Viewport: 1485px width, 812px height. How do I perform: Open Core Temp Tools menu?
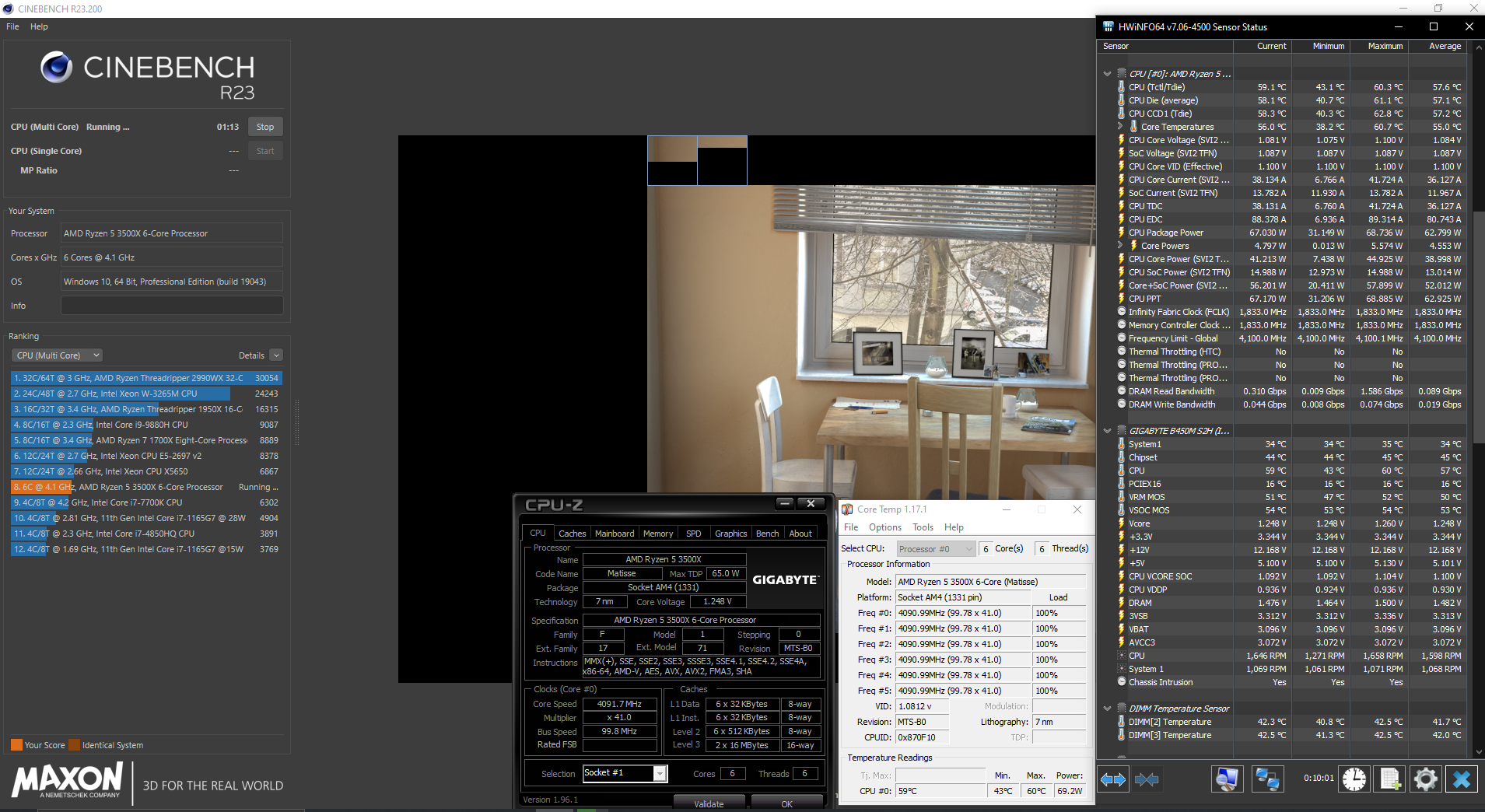923,527
